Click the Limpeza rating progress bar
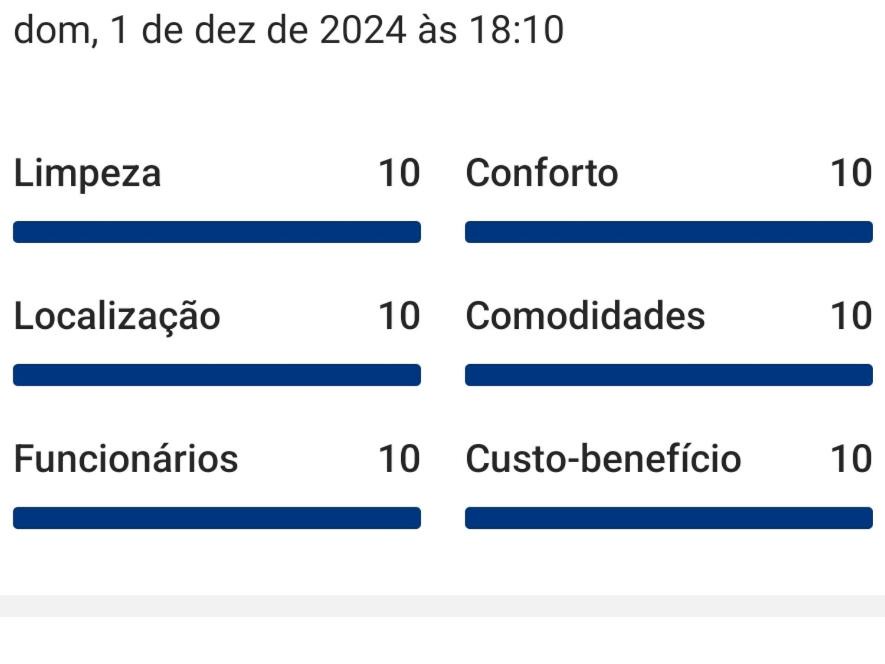 (217, 232)
